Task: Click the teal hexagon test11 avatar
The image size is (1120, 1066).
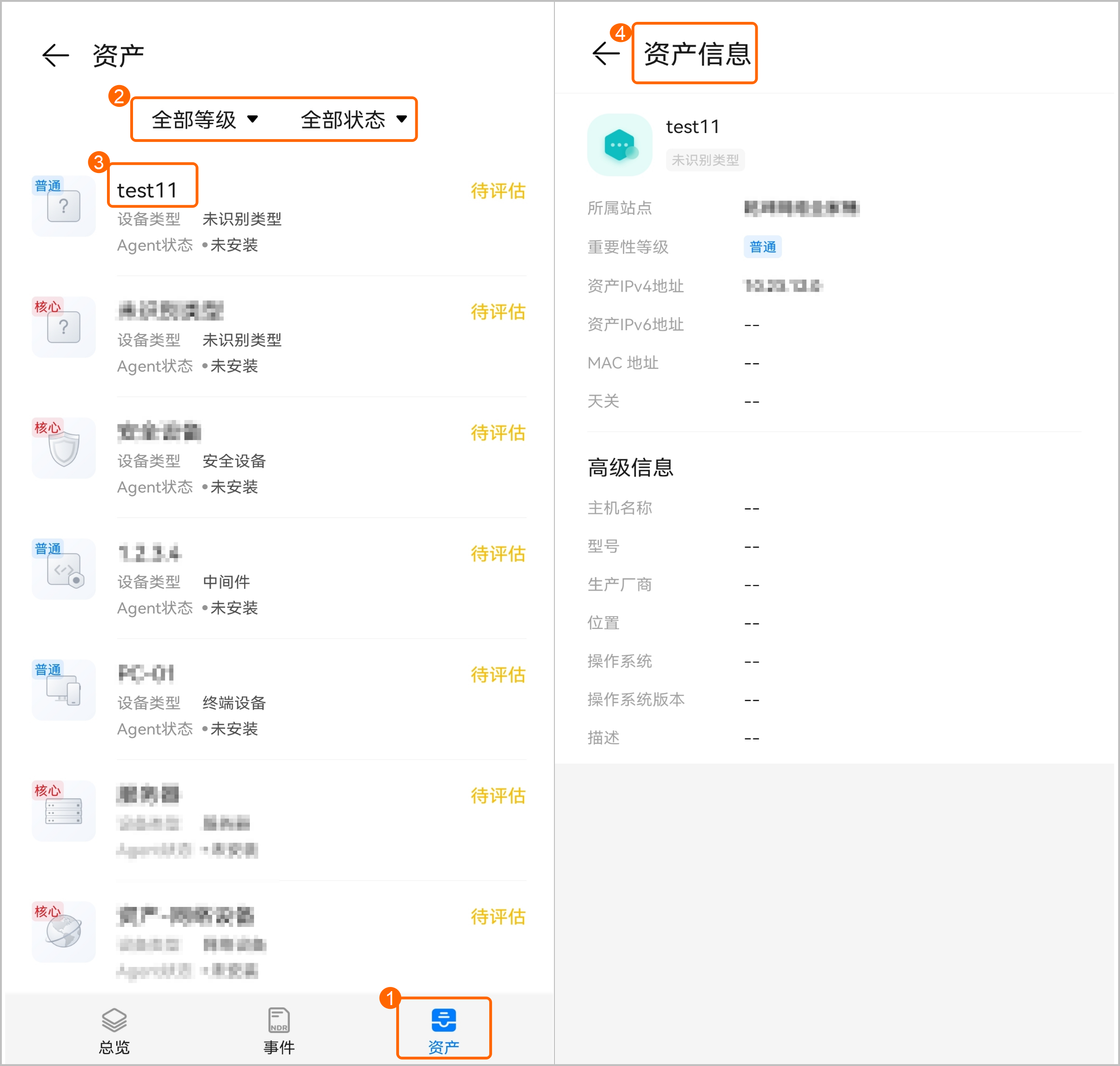Action: coord(620,145)
